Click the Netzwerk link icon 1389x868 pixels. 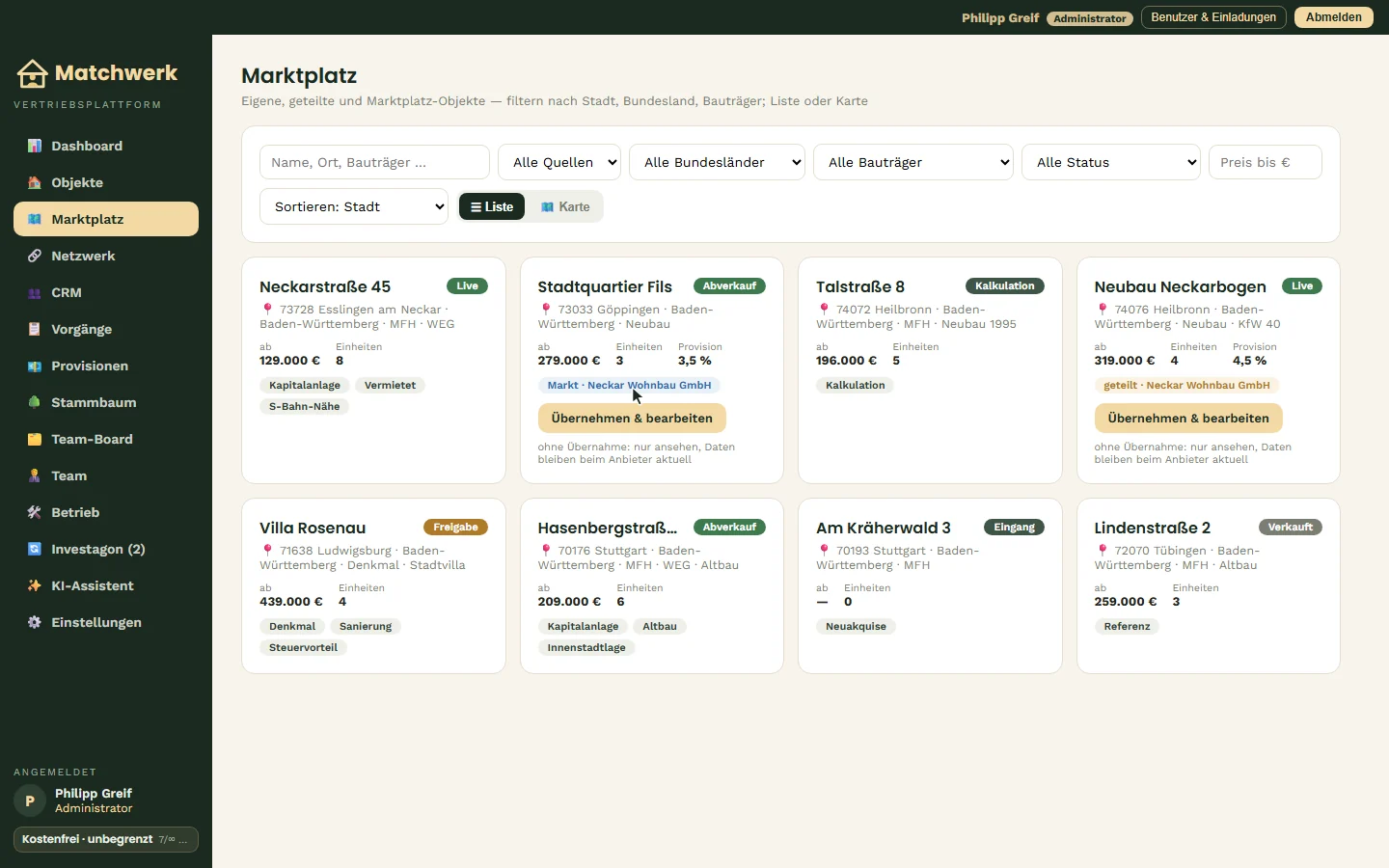click(x=35, y=256)
